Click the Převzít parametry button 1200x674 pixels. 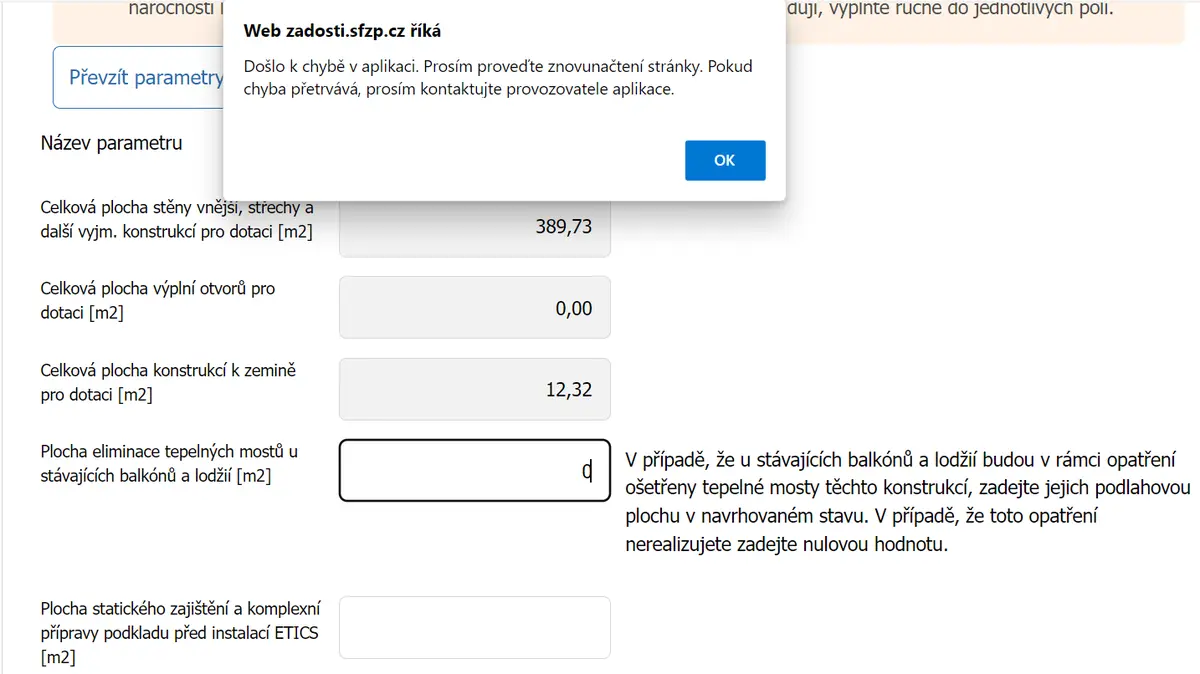pos(138,77)
